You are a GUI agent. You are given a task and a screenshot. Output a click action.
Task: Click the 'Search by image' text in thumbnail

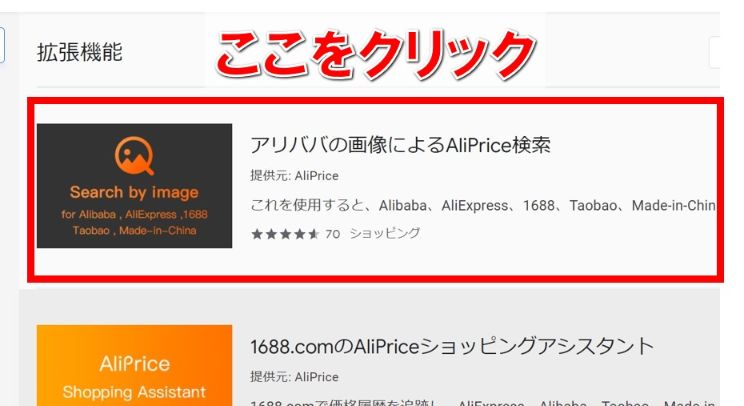coord(134,192)
